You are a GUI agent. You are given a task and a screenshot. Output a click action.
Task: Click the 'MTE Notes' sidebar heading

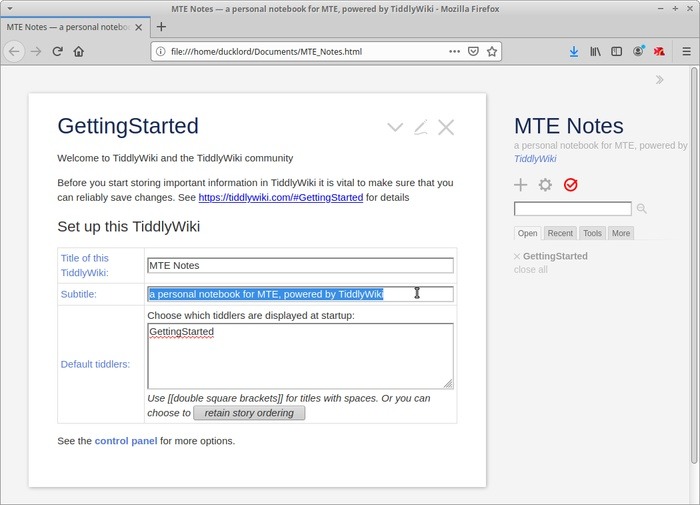coord(568,126)
